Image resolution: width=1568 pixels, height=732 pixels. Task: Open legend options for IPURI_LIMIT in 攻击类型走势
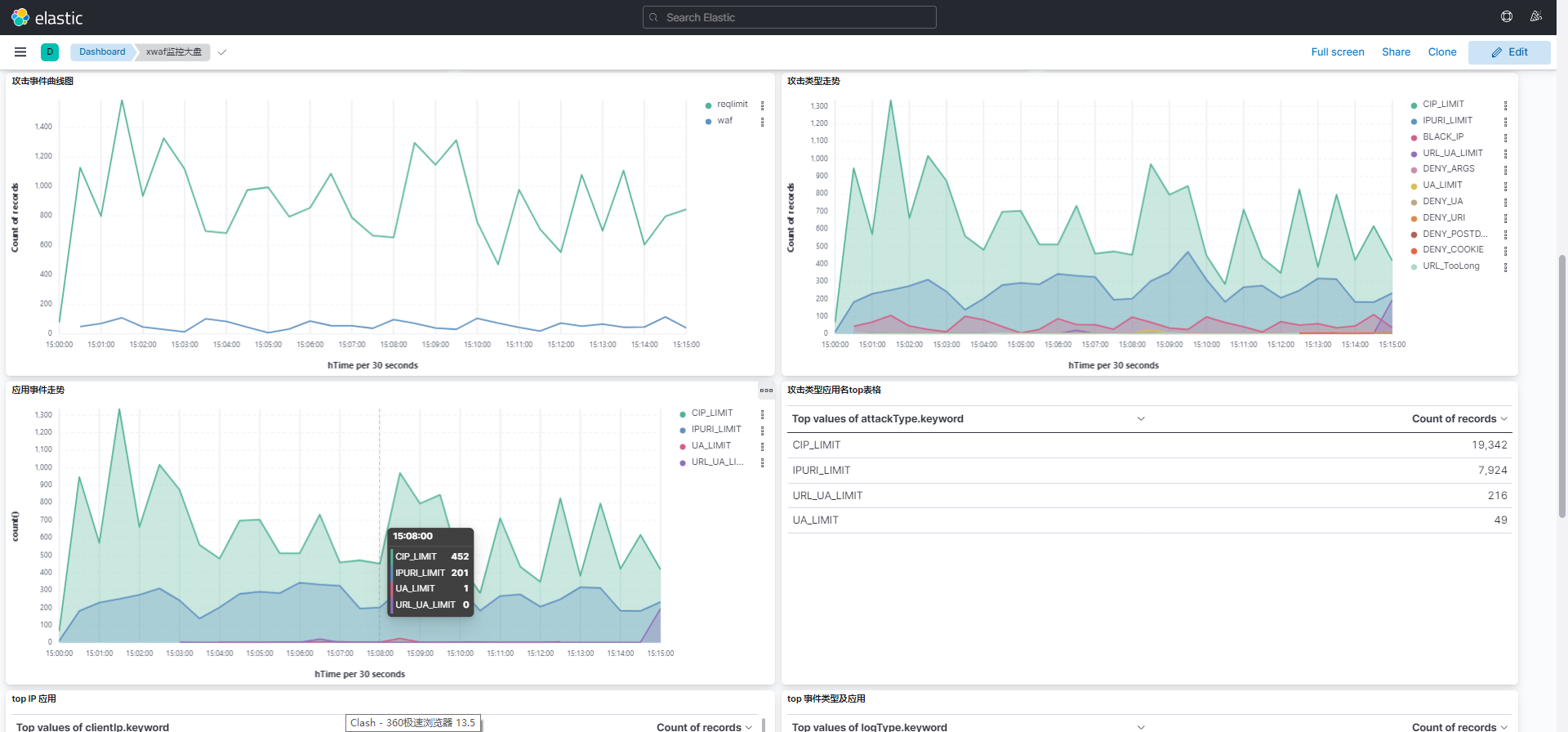[1505, 122]
